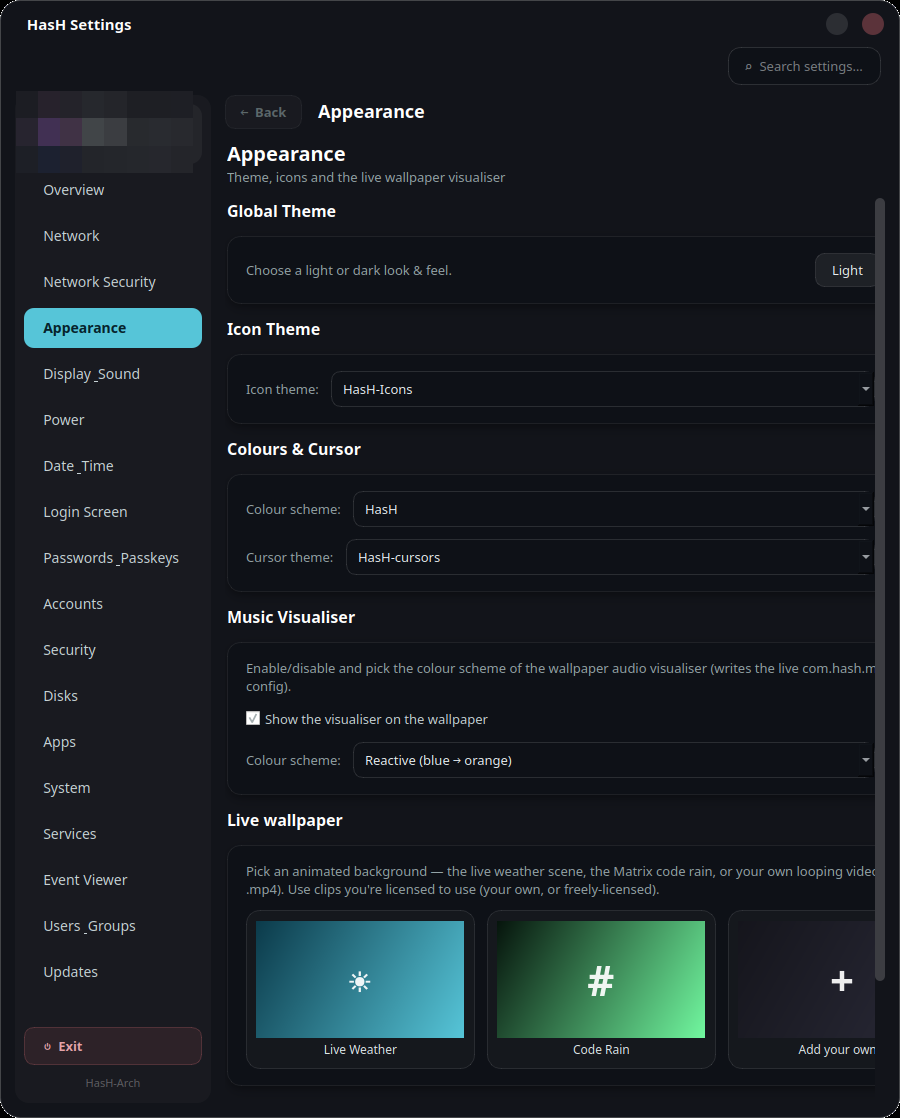Click 'Choose a light or dark look & feel.' text

click(x=349, y=270)
